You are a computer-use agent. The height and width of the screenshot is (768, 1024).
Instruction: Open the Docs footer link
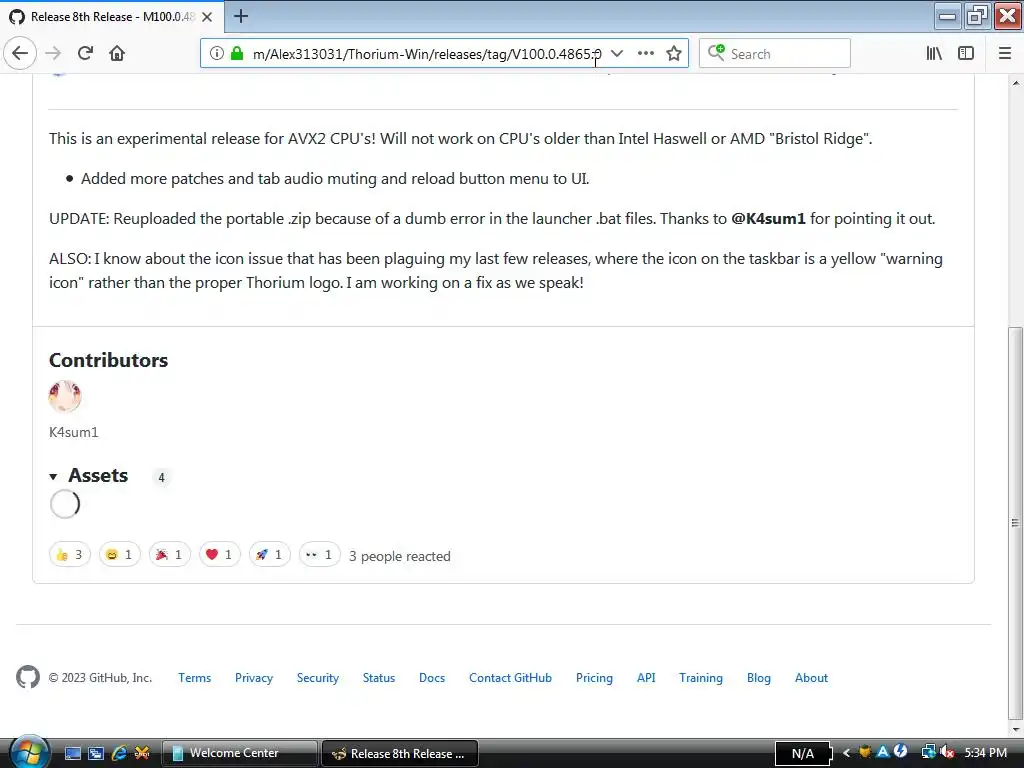432,678
